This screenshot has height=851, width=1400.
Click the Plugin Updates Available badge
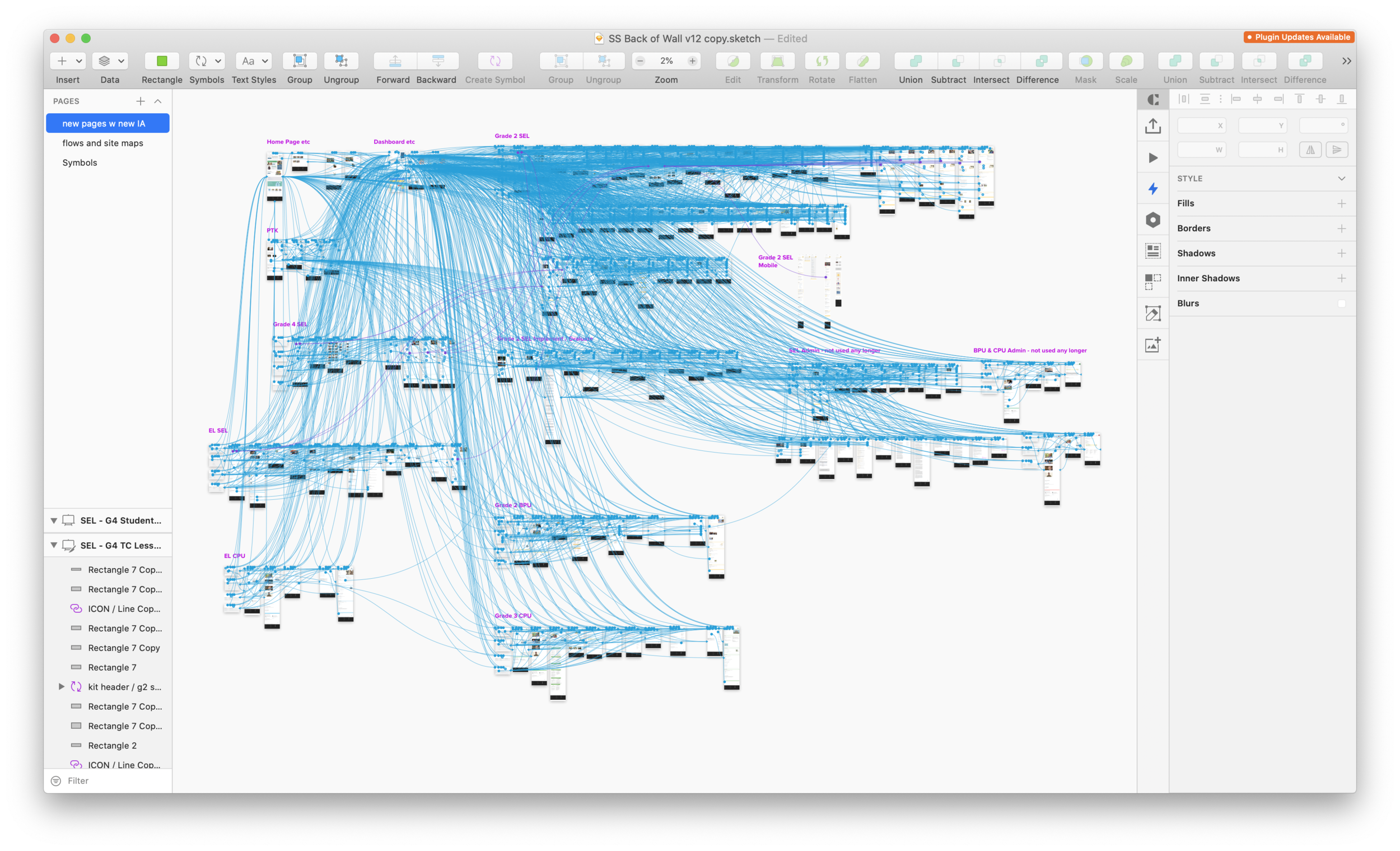[x=1298, y=37]
